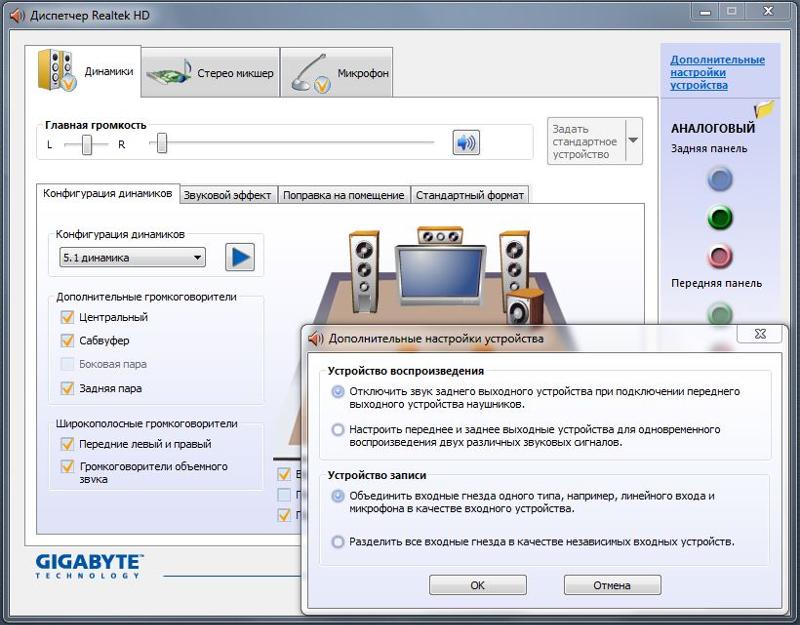Select combine input jacks of one type option
The height and width of the screenshot is (625, 800).
coord(338,495)
